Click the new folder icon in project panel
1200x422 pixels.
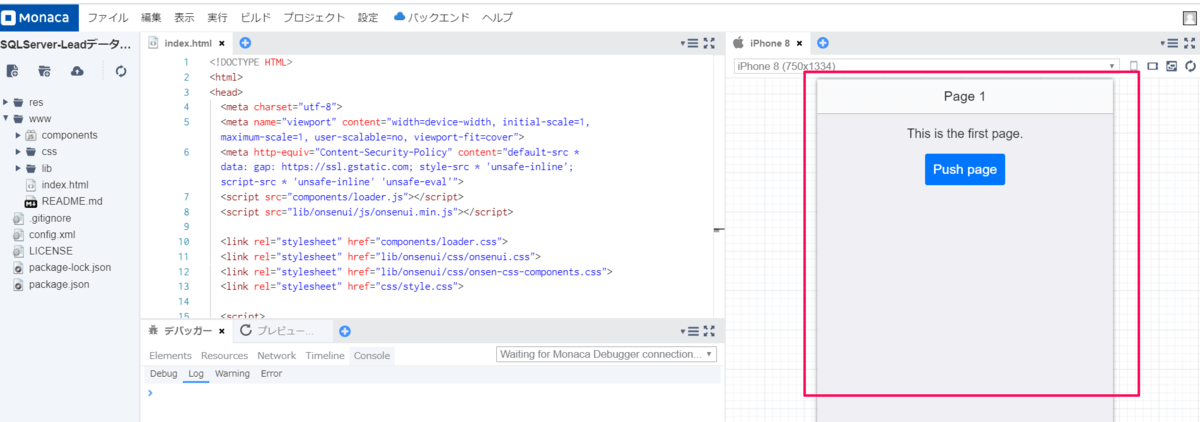[44, 71]
